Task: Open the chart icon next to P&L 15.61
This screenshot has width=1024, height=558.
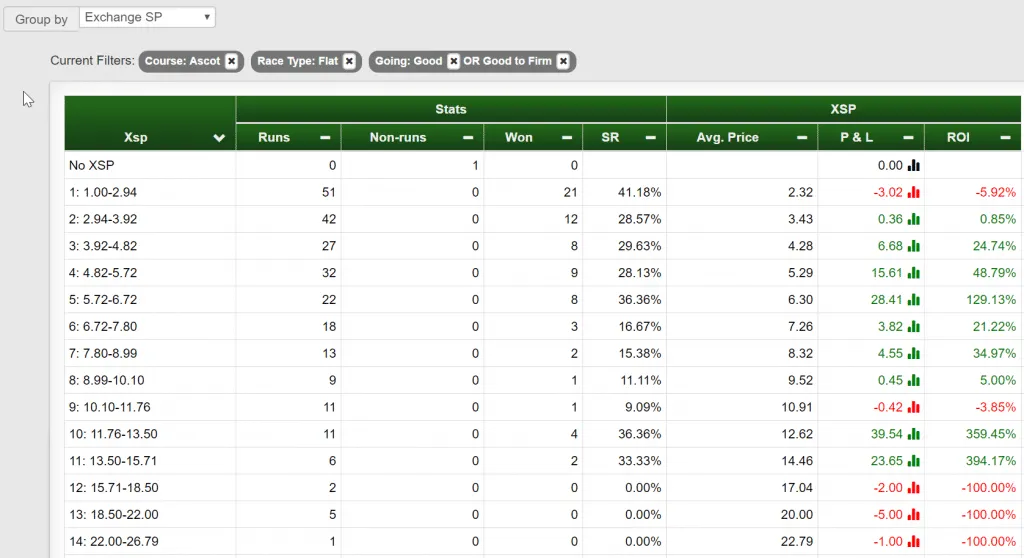Action: pyautogui.click(x=914, y=272)
